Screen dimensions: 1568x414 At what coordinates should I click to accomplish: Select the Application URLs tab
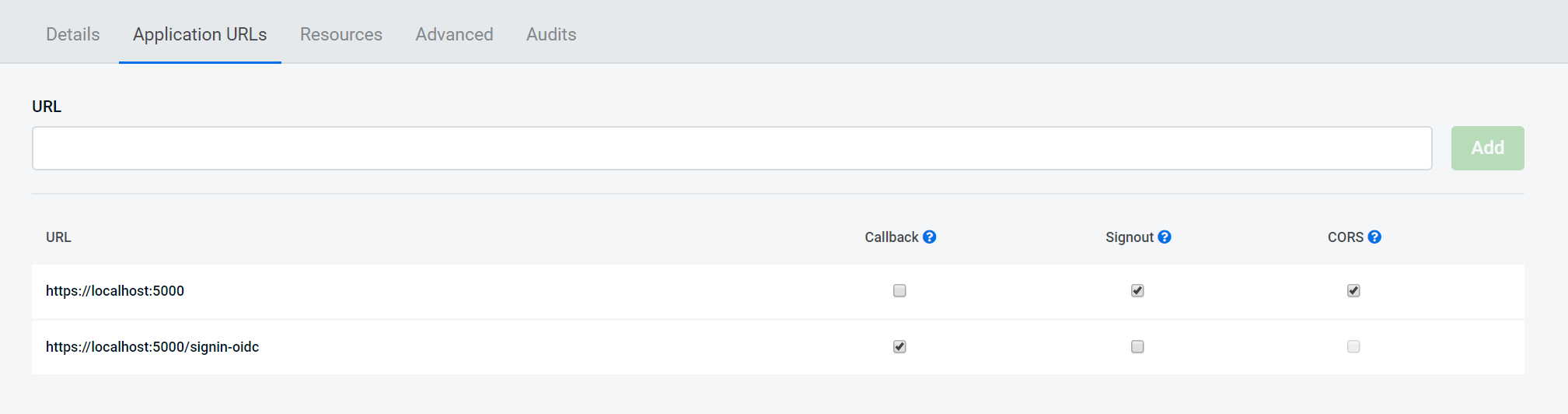point(200,34)
